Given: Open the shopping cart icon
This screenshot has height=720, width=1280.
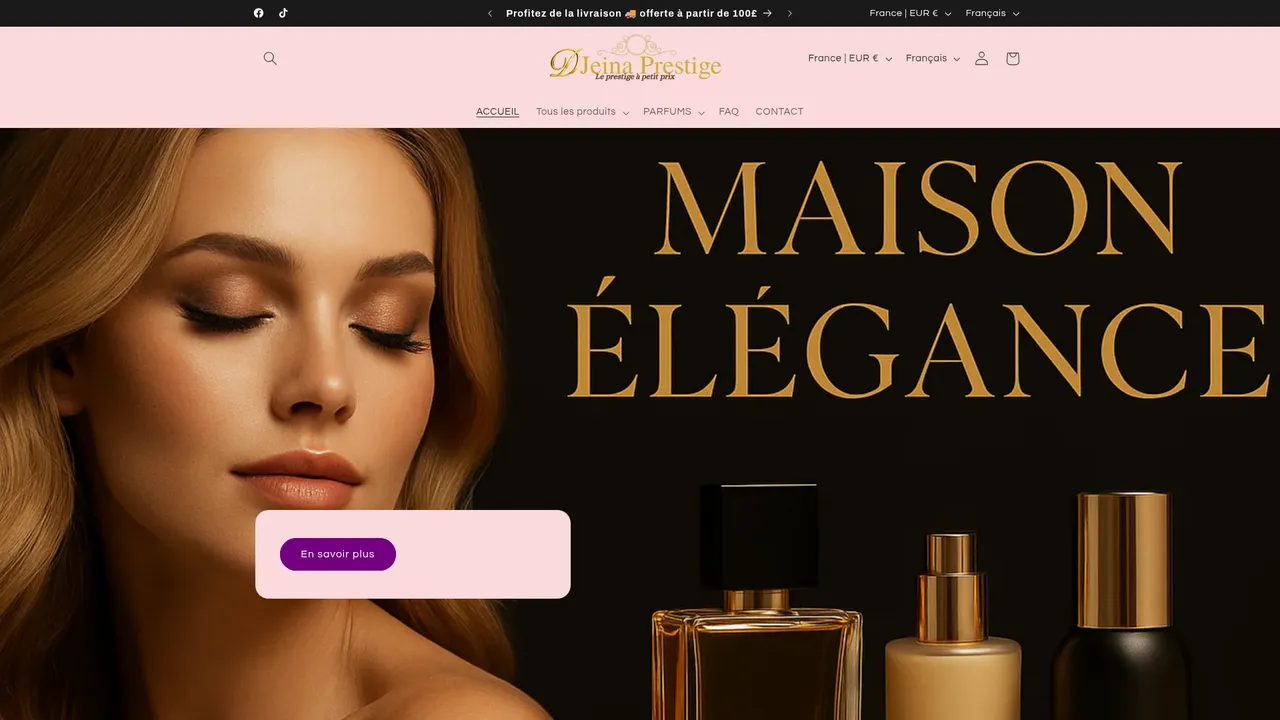Looking at the screenshot, I should pyautogui.click(x=1013, y=58).
